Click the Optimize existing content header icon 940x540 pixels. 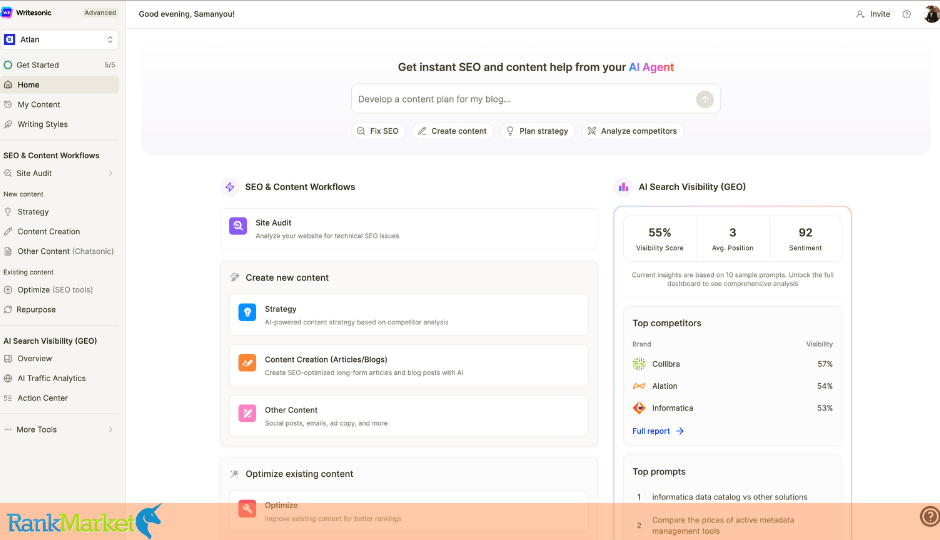click(x=234, y=473)
